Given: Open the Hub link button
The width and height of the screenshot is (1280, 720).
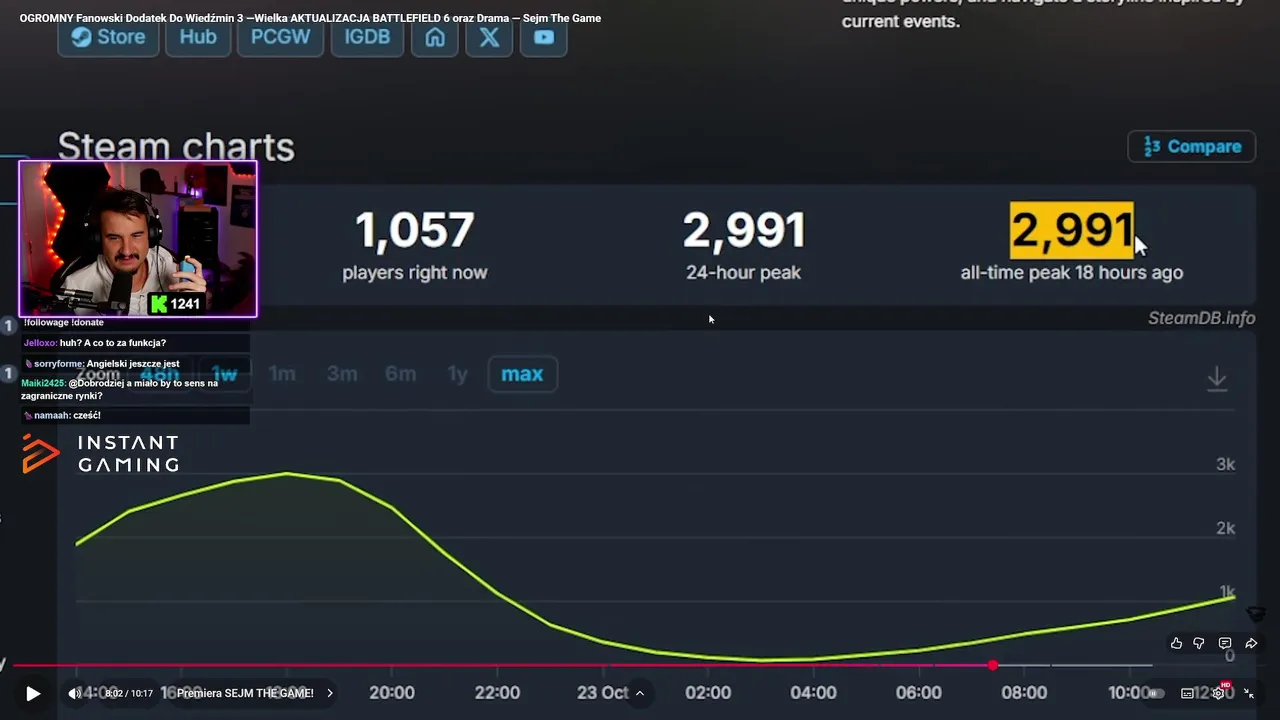Looking at the screenshot, I should 198,37.
